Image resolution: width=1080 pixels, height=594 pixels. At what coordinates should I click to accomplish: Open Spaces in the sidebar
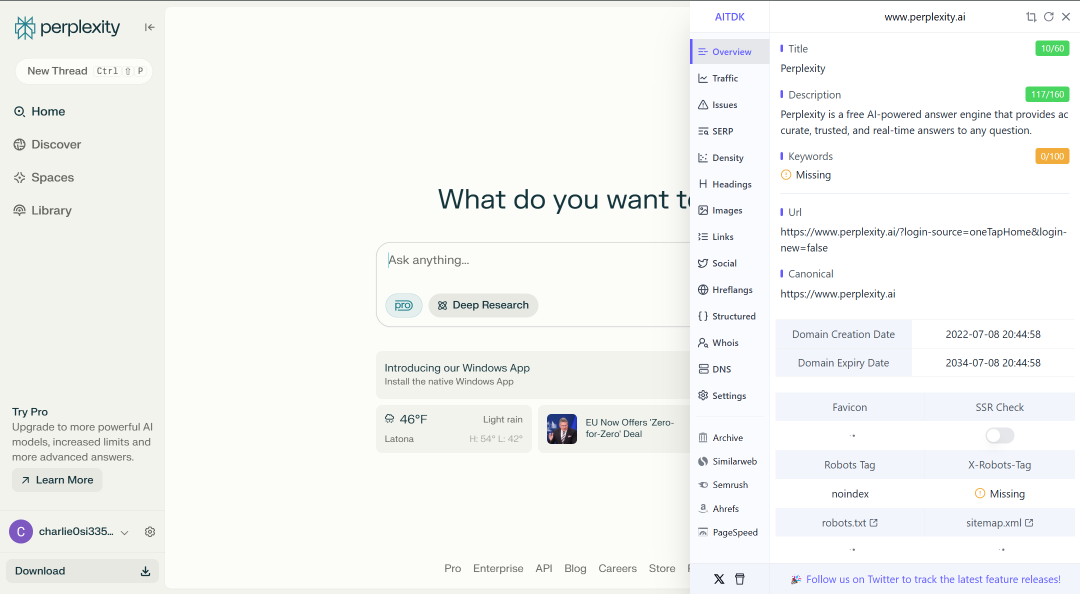tap(43, 178)
